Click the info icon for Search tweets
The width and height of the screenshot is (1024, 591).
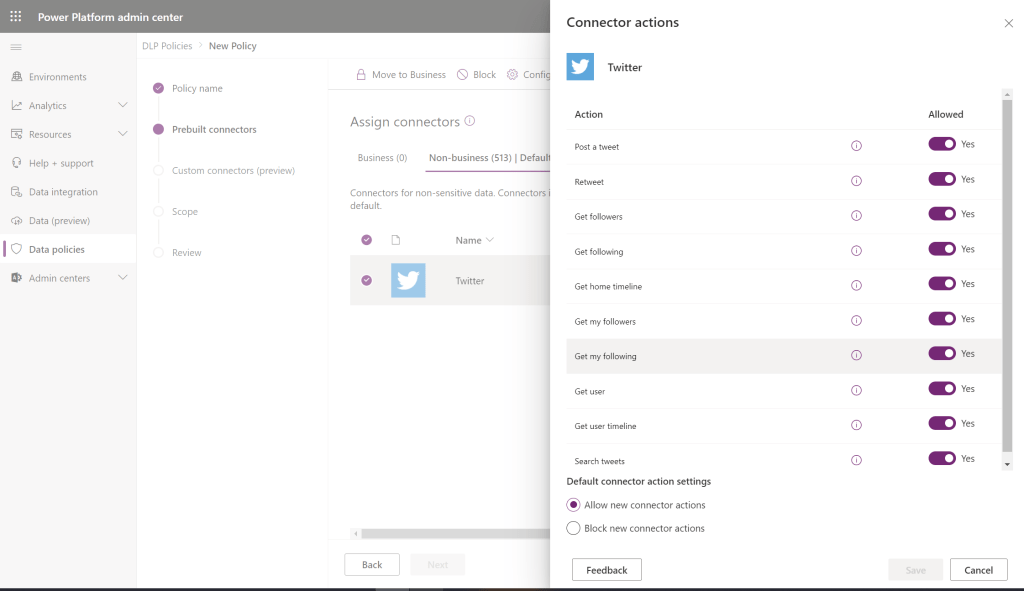(x=856, y=460)
